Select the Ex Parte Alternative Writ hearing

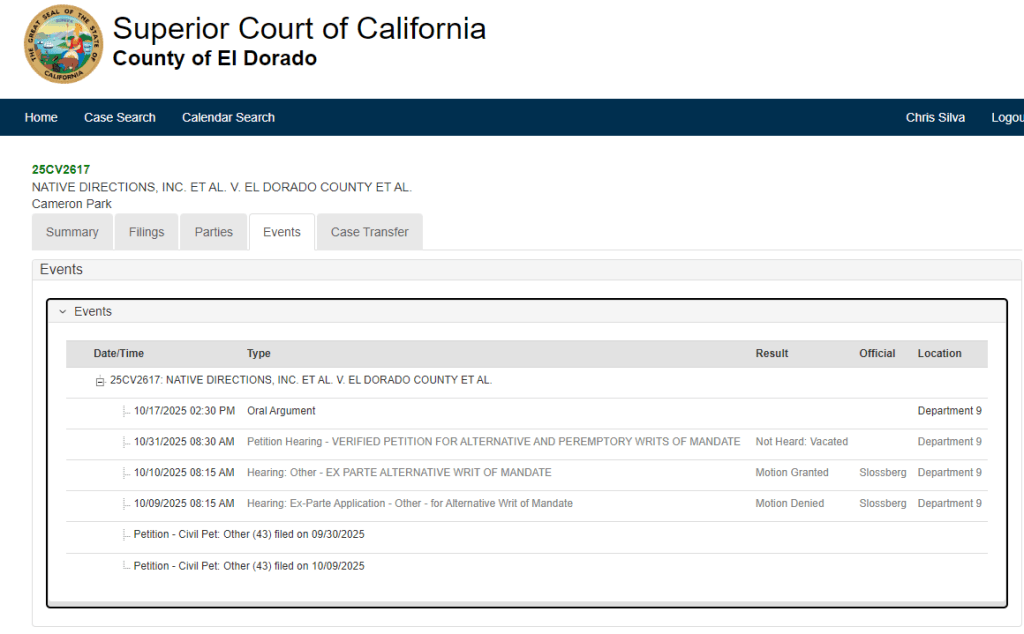(x=399, y=473)
